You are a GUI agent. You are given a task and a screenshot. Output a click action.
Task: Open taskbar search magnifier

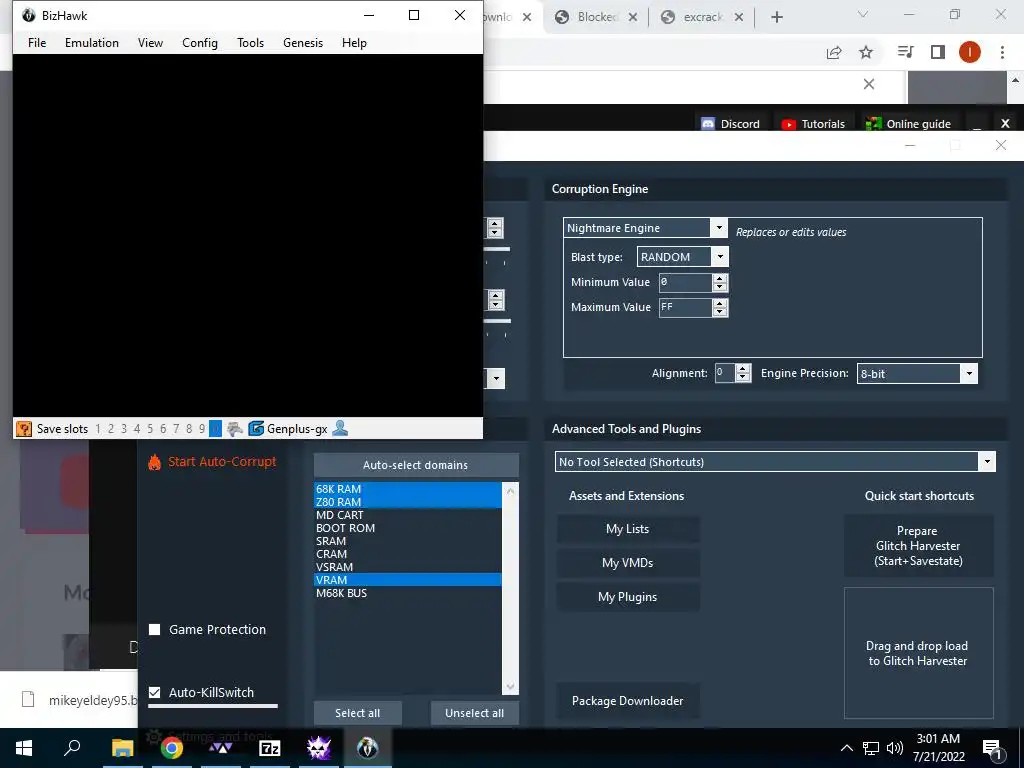coord(72,748)
